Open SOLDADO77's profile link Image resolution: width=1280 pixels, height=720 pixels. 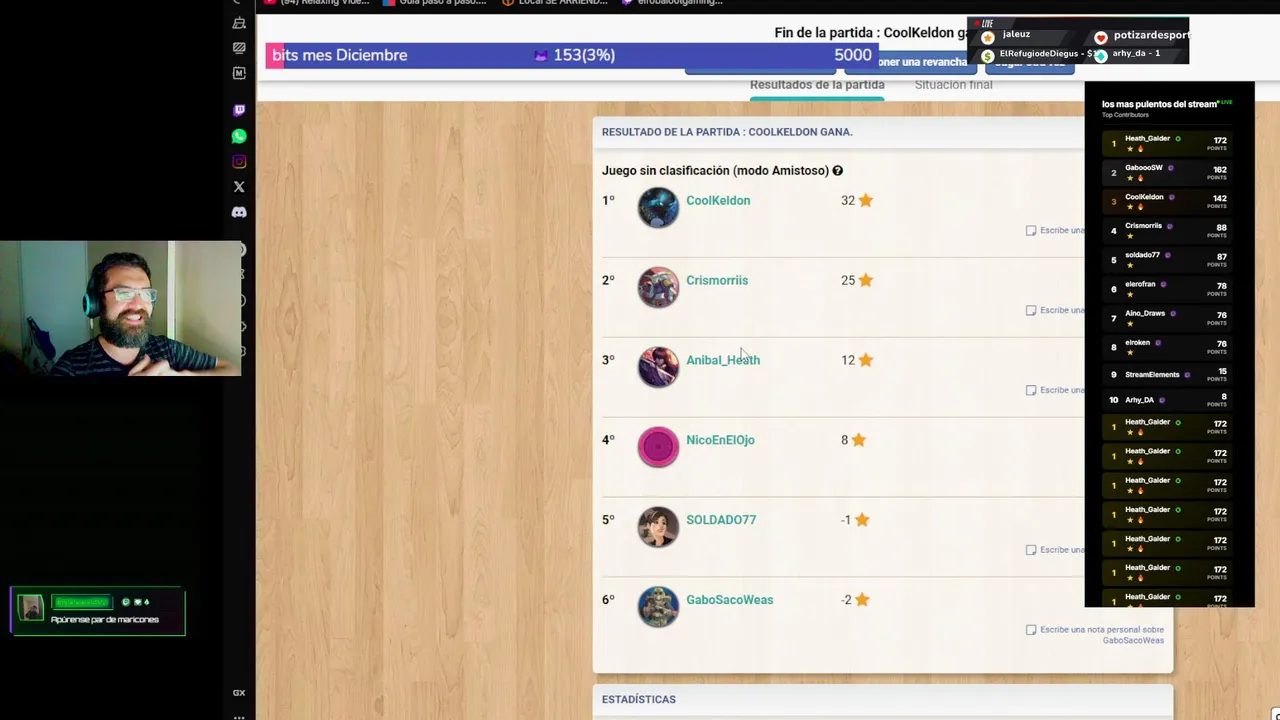721,520
